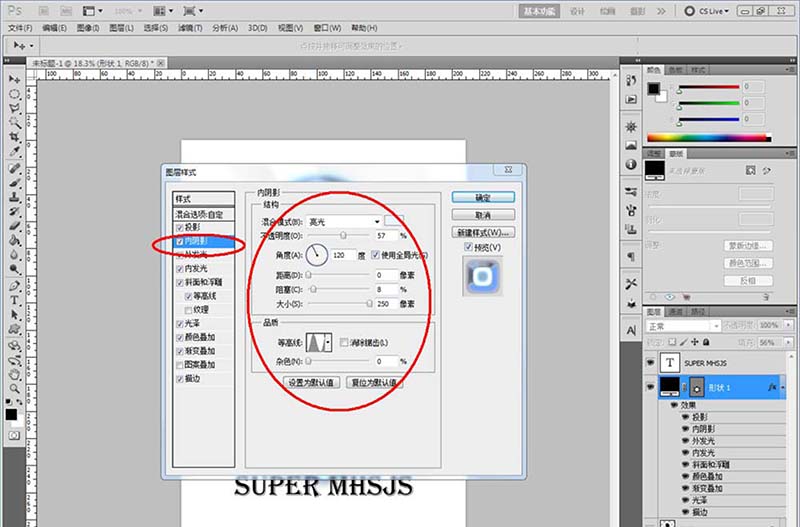Open the layer blend mode 正常 dropdown
The width and height of the screenshot is (800, 527).
click(x=683, y=326)
